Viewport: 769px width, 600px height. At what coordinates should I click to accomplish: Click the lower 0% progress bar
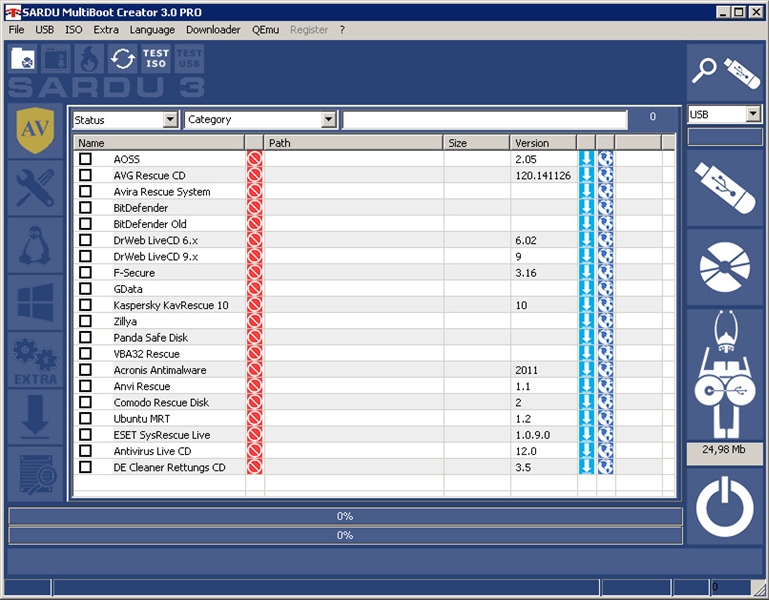[x=345, y=535]
